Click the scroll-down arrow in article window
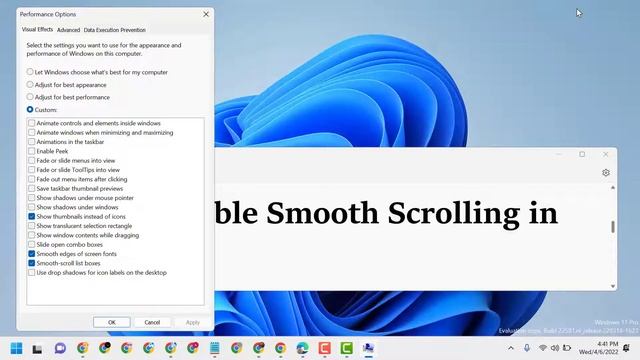The image size is (640, 360). 613,286
